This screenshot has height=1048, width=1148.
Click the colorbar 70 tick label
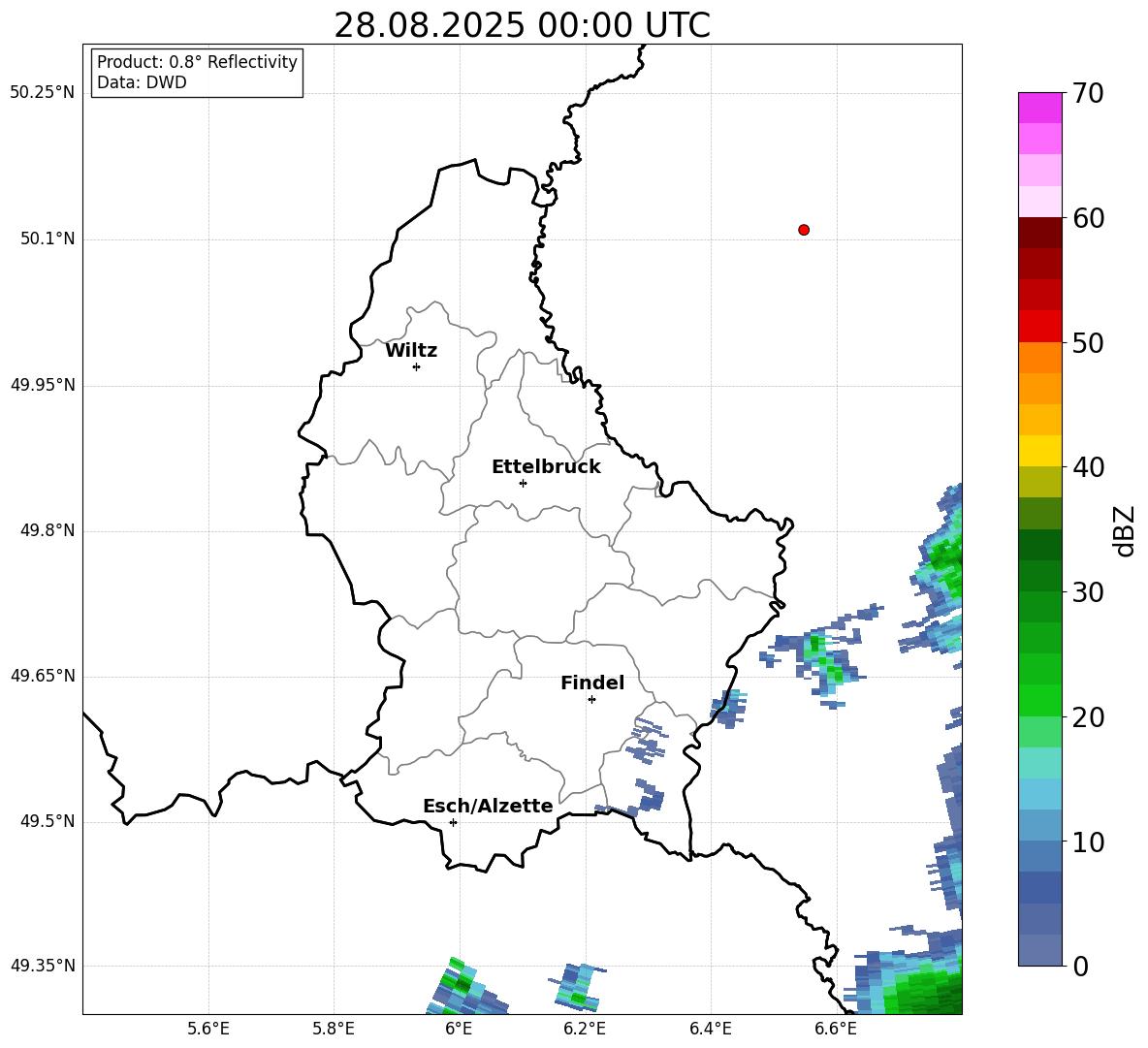(1088, 94)
